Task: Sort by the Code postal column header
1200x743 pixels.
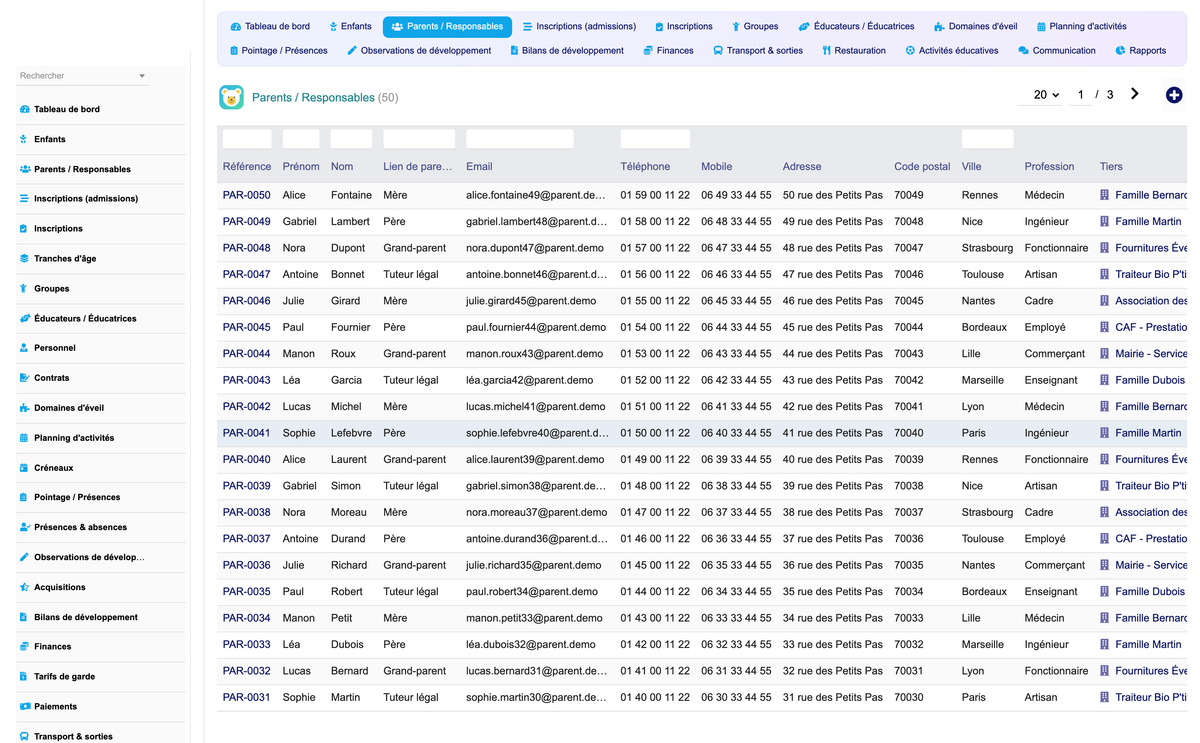Action: (922, 166)
